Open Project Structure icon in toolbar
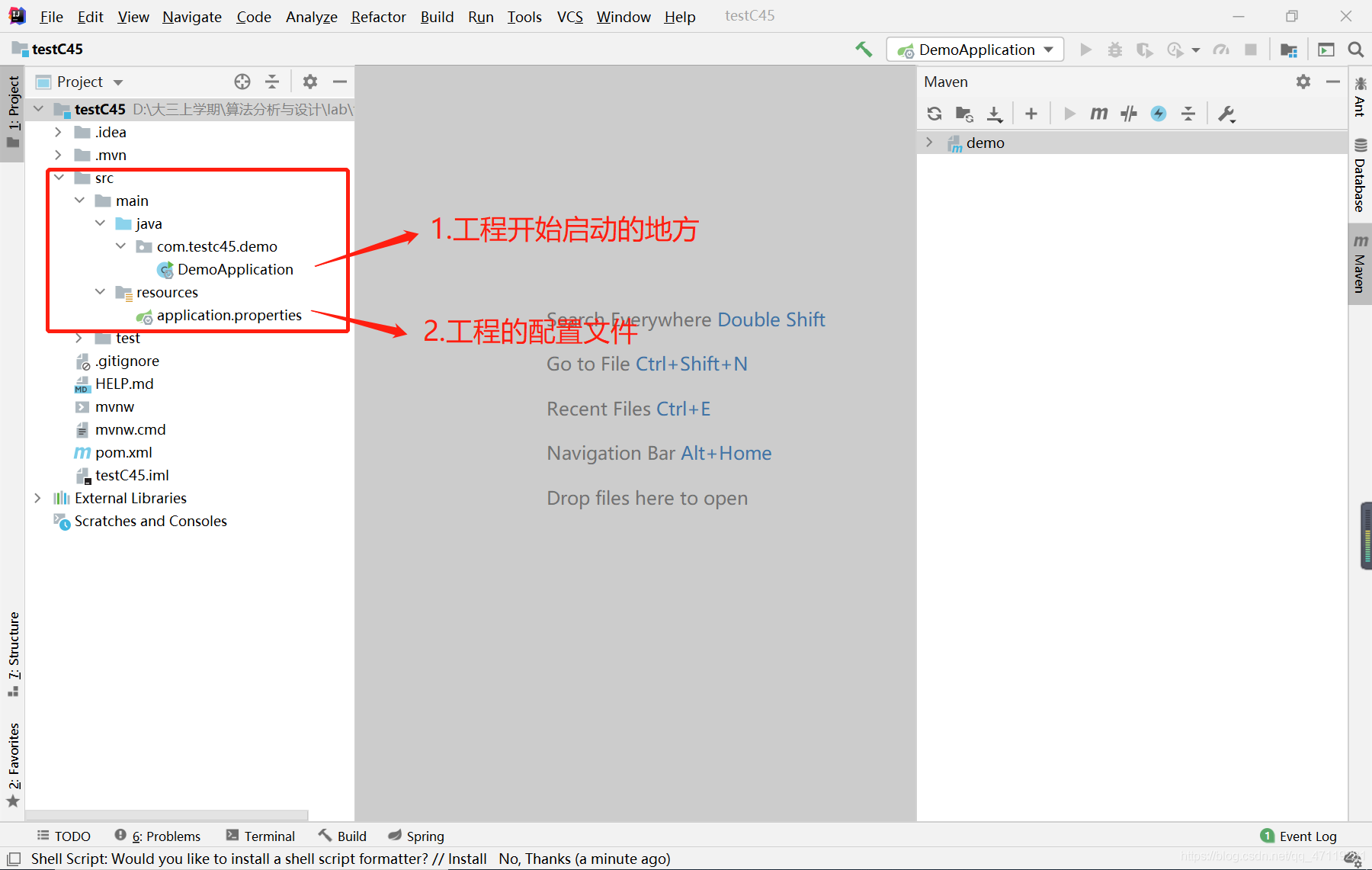 tap(1289, 50)
